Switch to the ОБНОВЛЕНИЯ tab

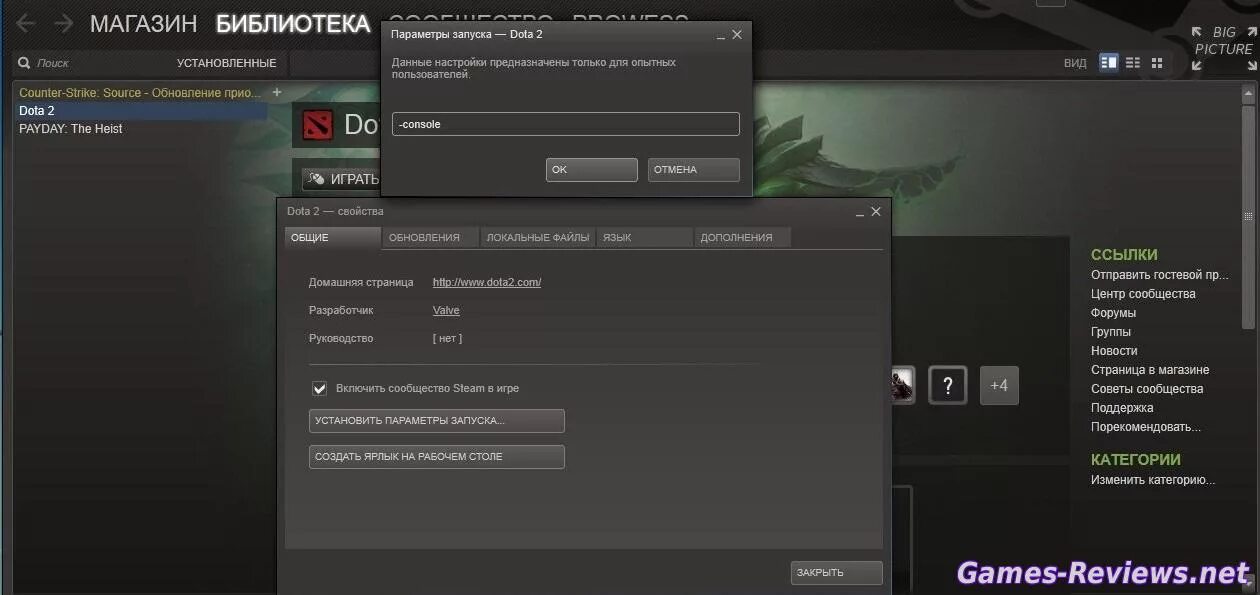(431, 237)
